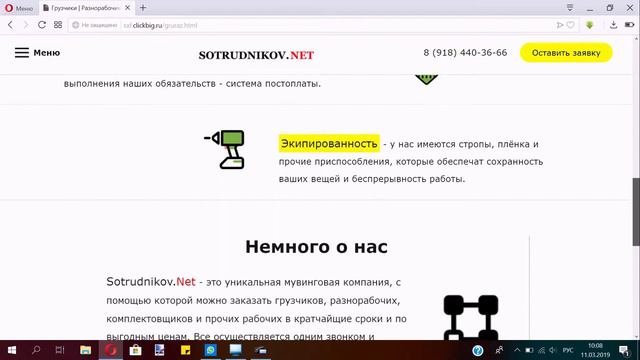The image size is (640, 360).
Task: Click the Оставить заявку button
Action: click(566, 53)
